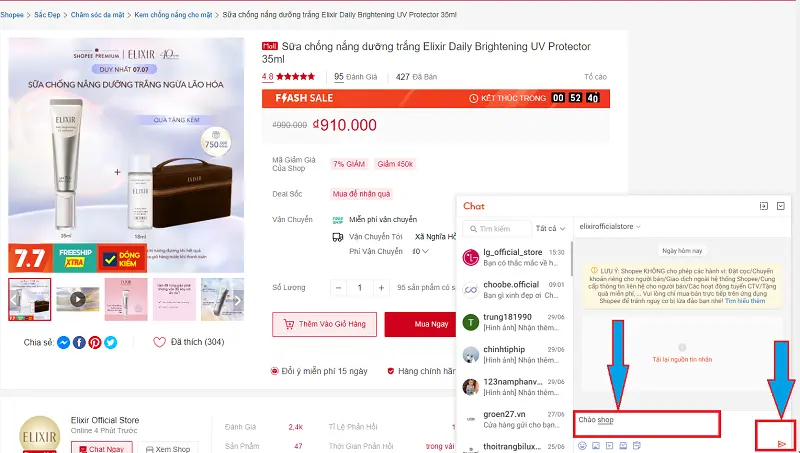The image size is (800, 453).
Task: Click Xem Shop button
Action: click(168, 447)
